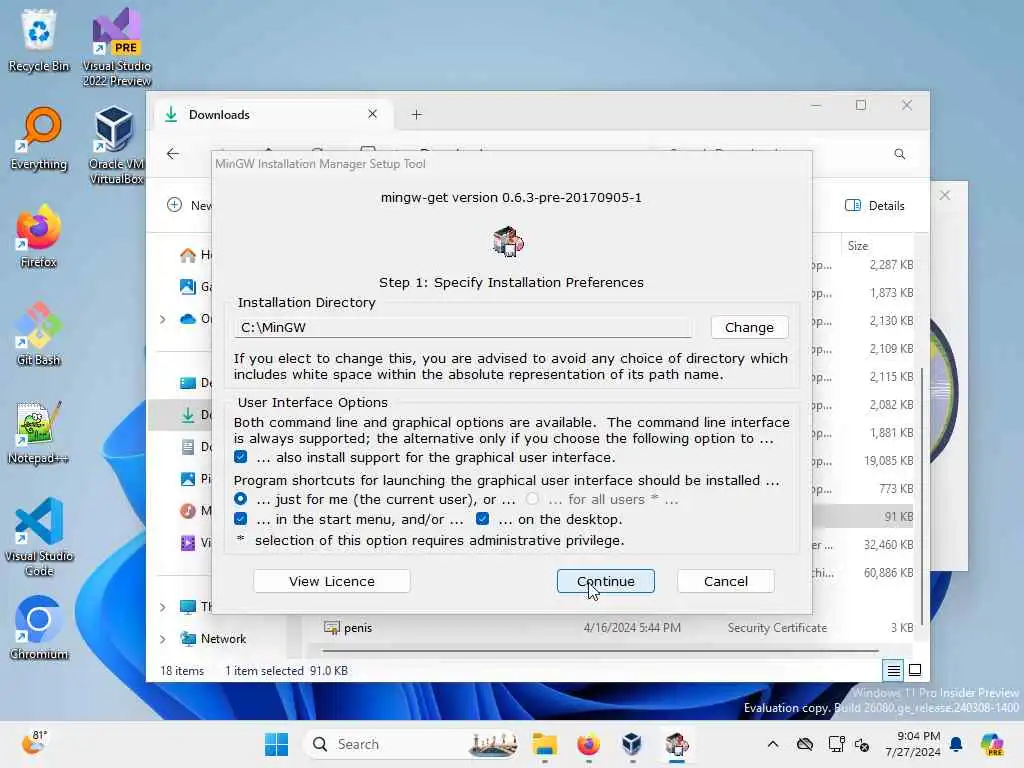Image resolution: width=1024 pixels, height=768 pixels.
Task: Switch Downloads window to large thumbnails view
Action: [915, 671]
